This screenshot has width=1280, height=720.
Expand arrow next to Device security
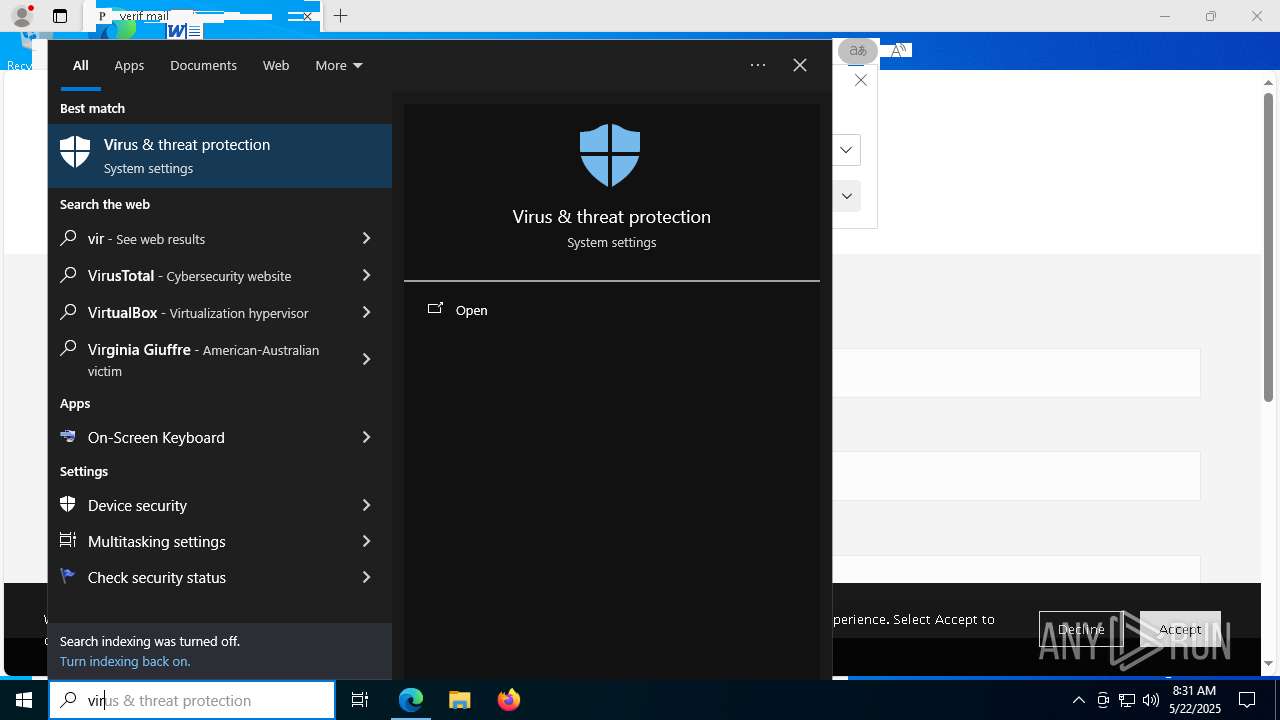pos(367,505)
